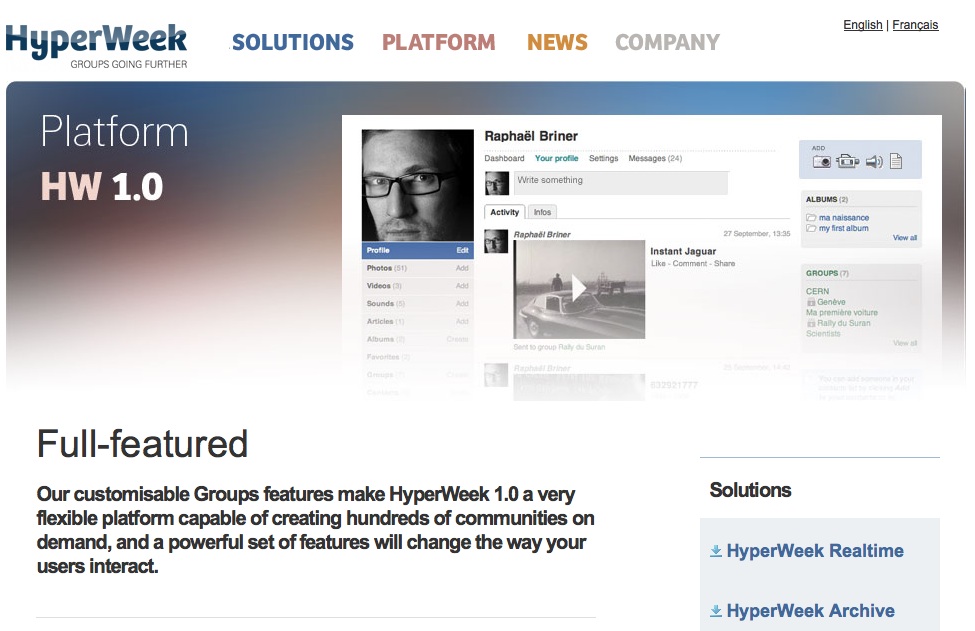Click the Full-featured heading
This screenshot has height=631, width=975.
coord(142,444)
